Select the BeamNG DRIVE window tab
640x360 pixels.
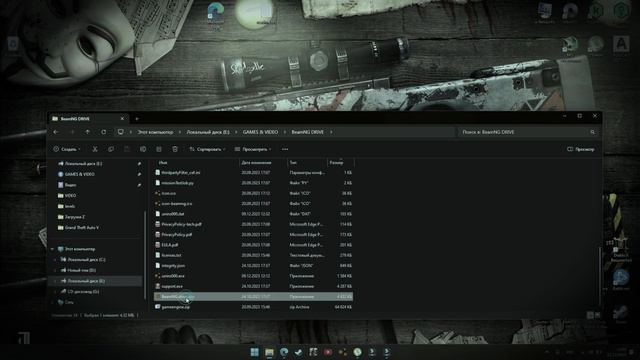[x=88, y=119]
